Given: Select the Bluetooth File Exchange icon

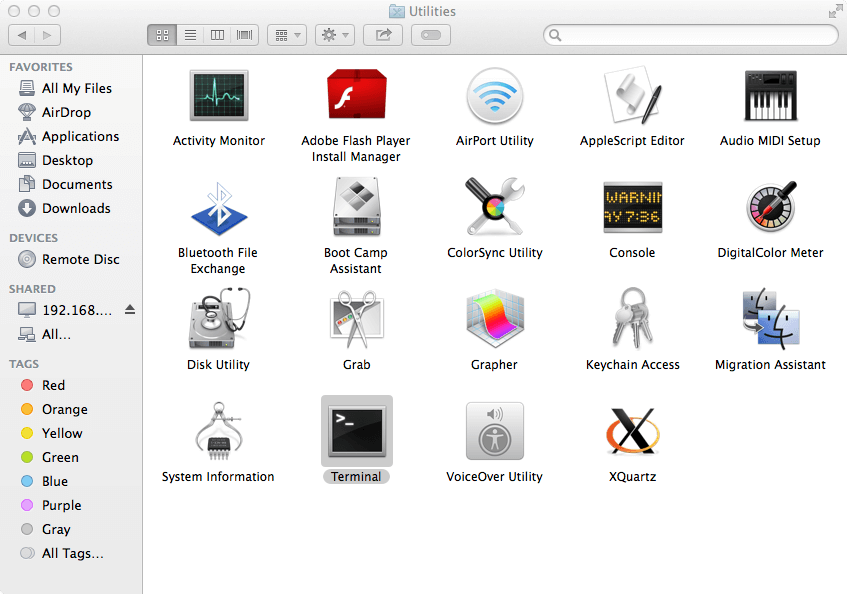Looking at the screenshot, I should click(219, 208).
